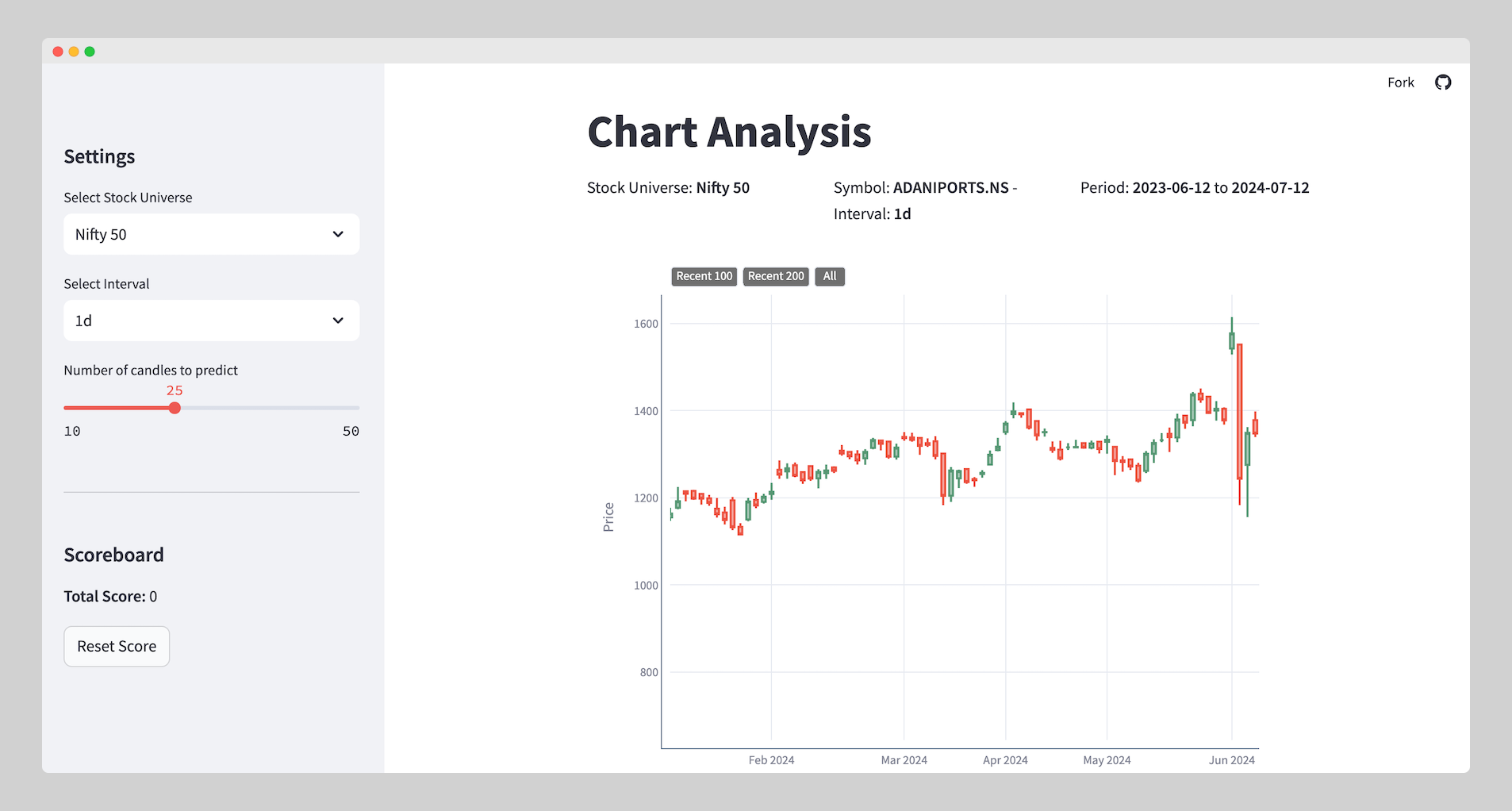This screenshot has height=811, width=1512.
Task: Click the Scoreboard heading in the sidebar
Action: click(x=113, y=555)
